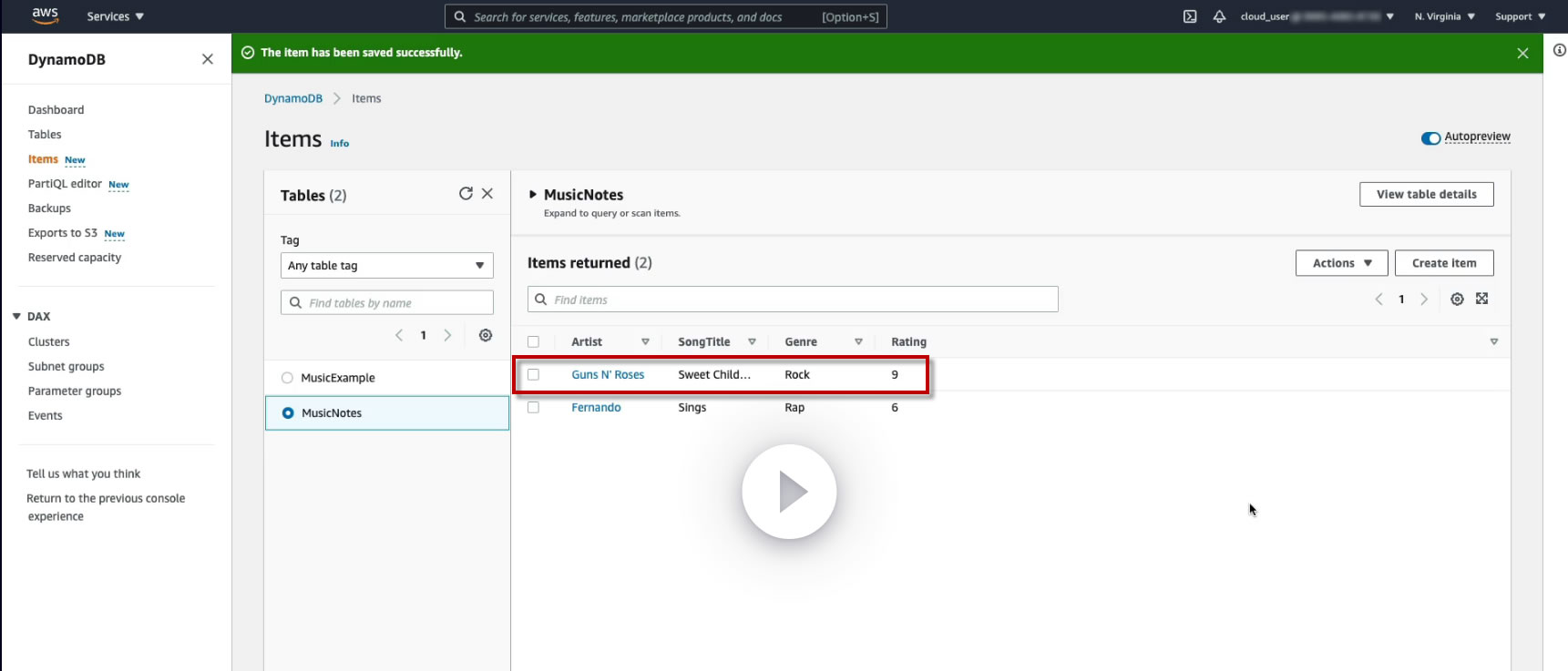Viewport: 1568px width, 671px height.
Task: Play the video overlay button
Action: pos(789,492)
